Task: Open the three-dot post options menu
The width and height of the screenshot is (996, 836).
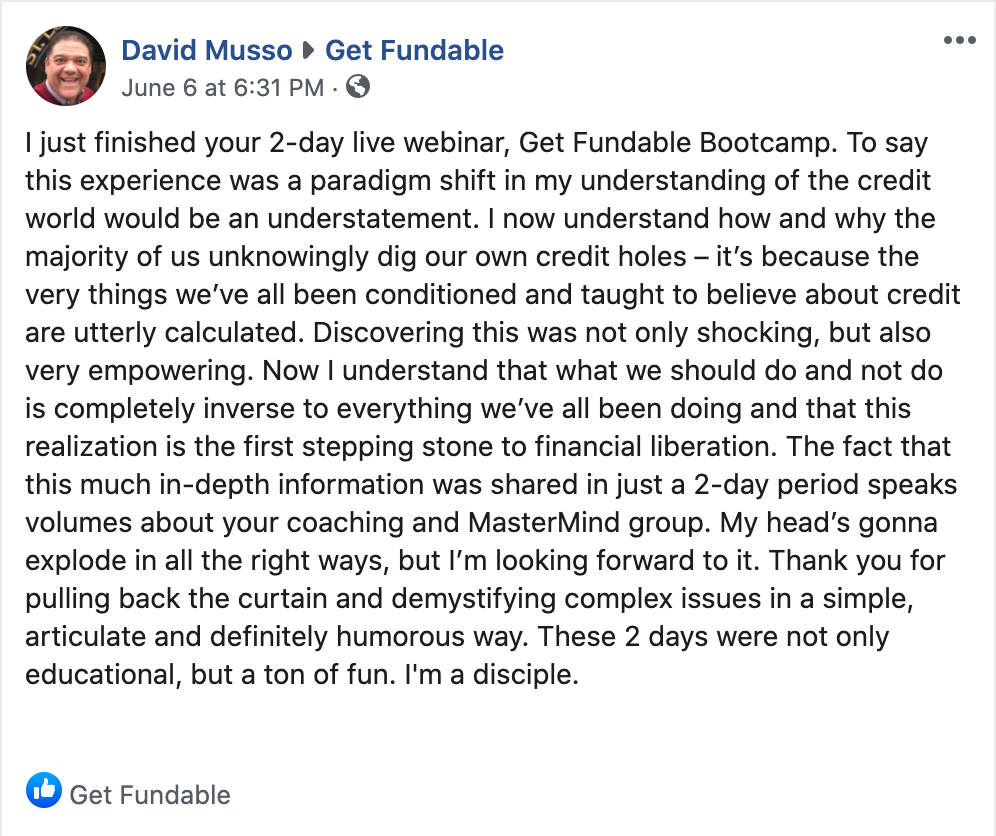Action: coord(959,40)
